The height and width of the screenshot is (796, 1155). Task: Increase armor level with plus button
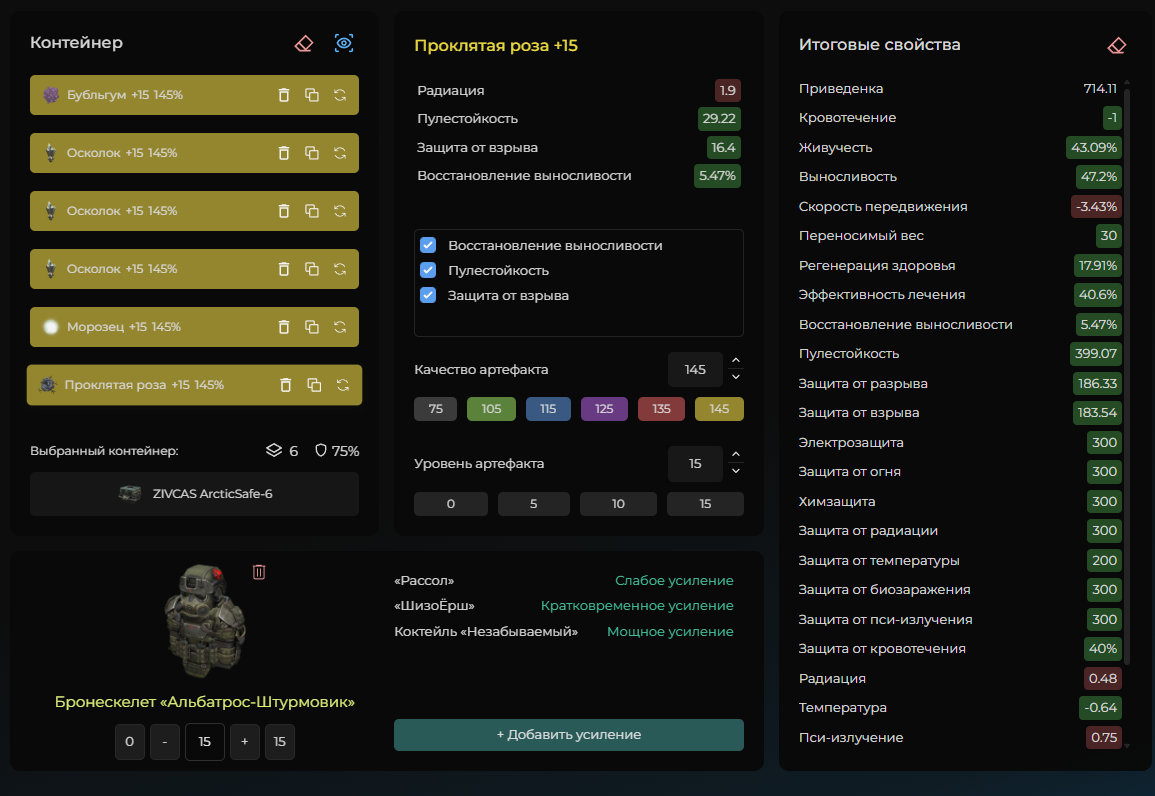click(245, 742)
